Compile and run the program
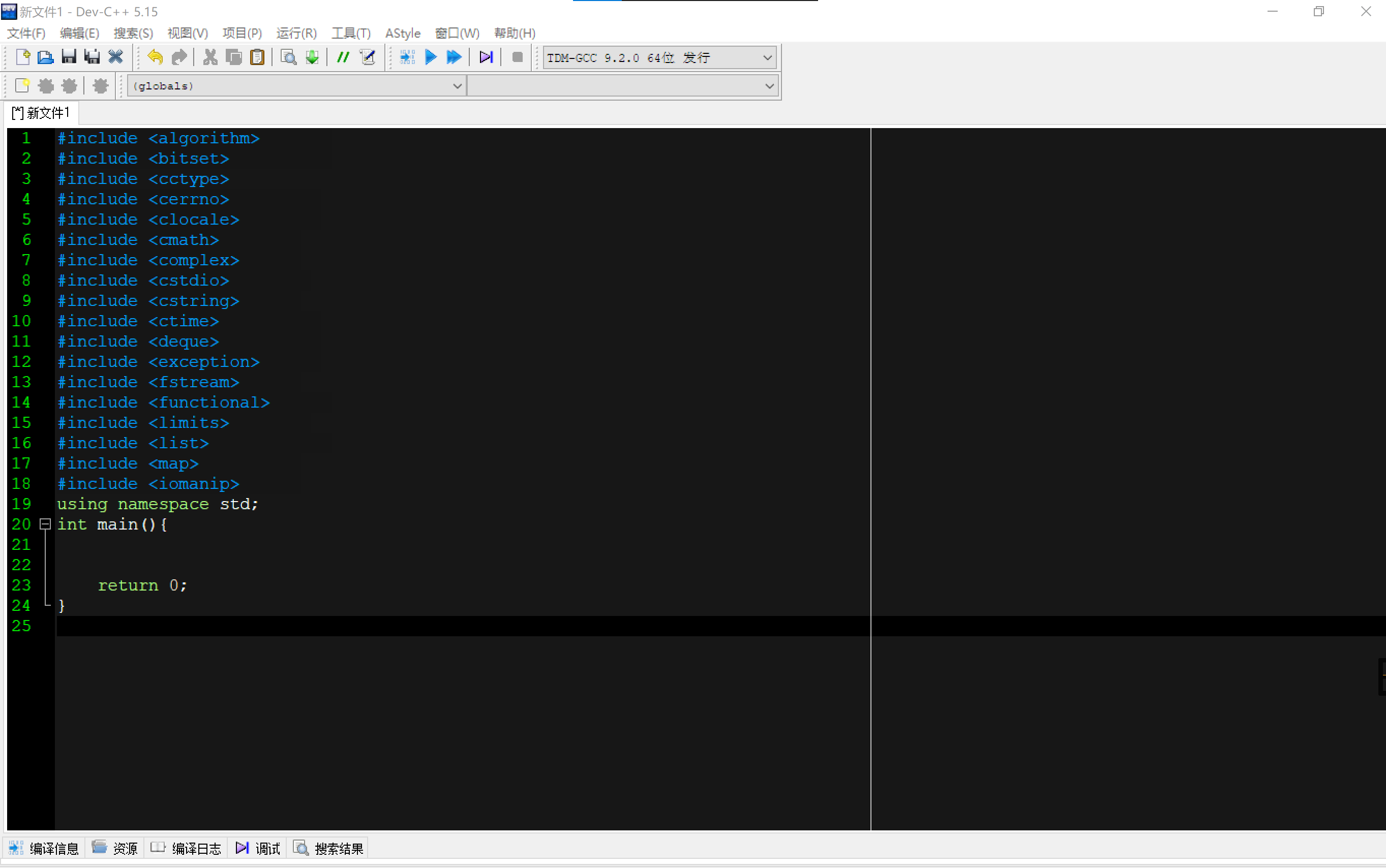This screenshot has width=1386, height=868. 453,57
